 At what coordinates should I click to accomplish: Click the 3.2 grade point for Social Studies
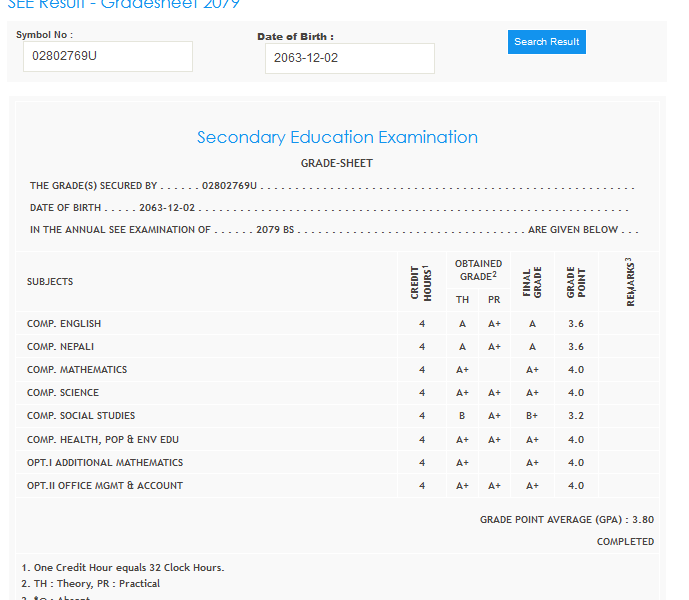coord(576,416)
